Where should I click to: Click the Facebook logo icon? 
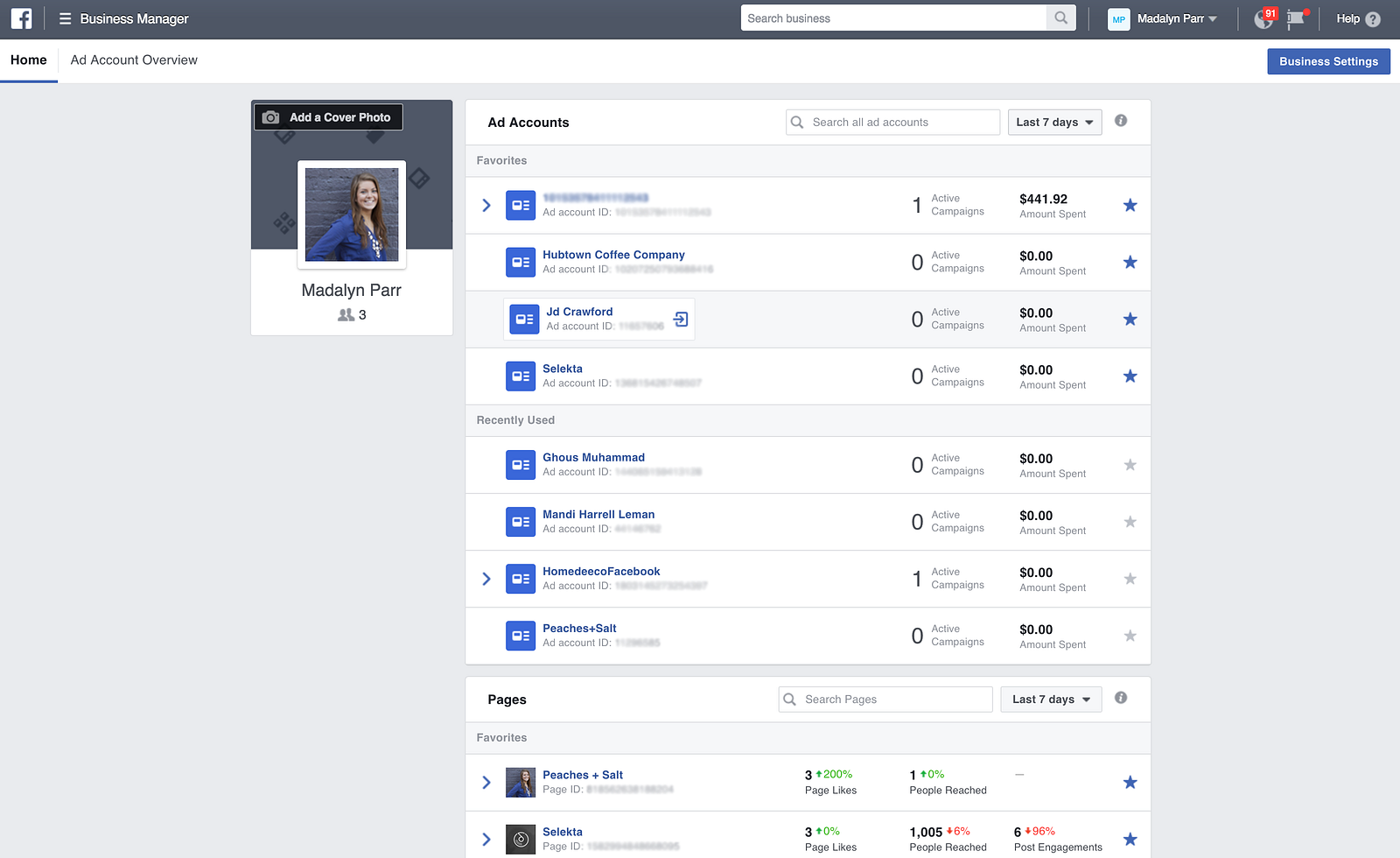(x=21, y=18)
